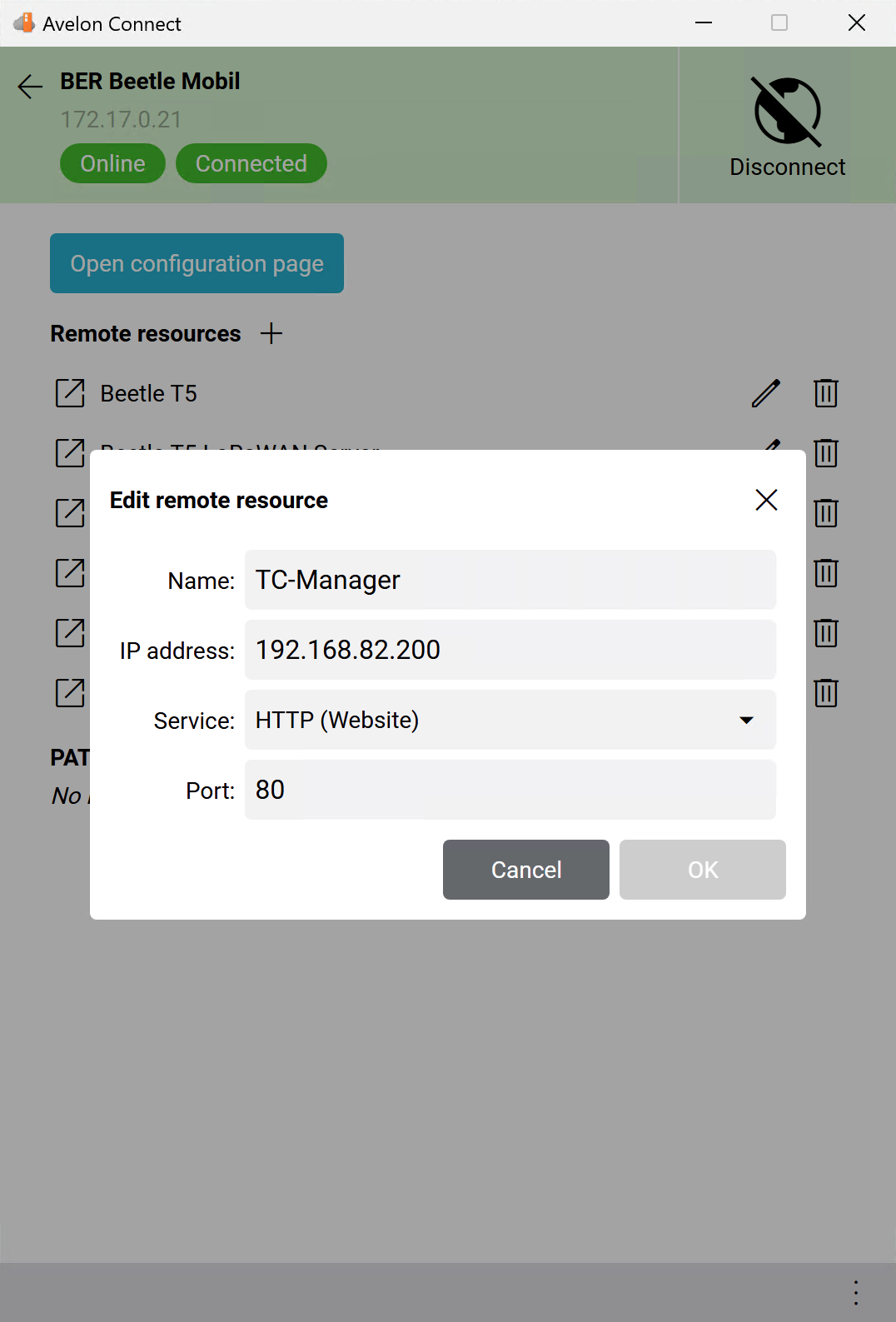The height and width of the screenshot is (1322, 896).
Task: Confirm with the OK button
Action: pos(703,870)
